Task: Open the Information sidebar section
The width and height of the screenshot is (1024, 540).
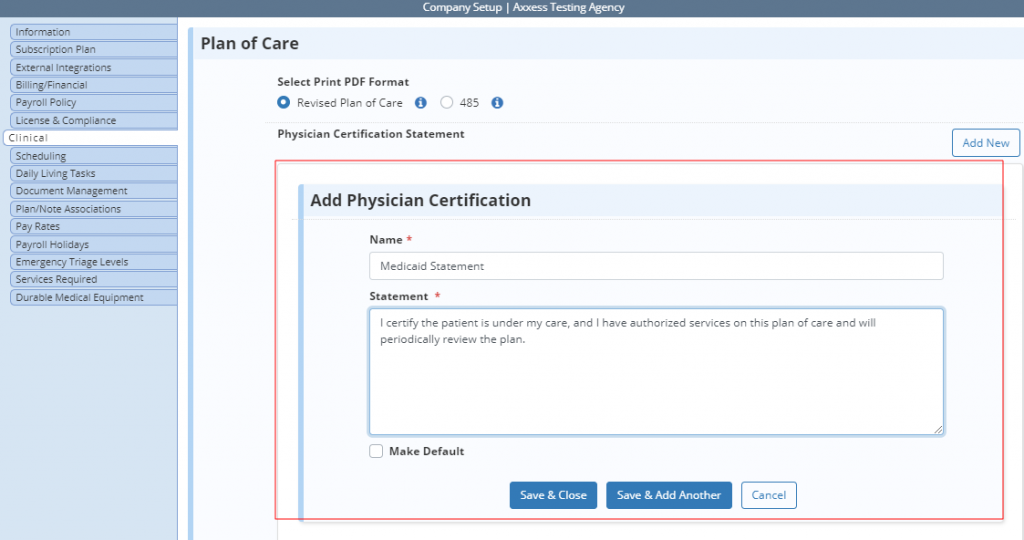Action: click(93, 32)
